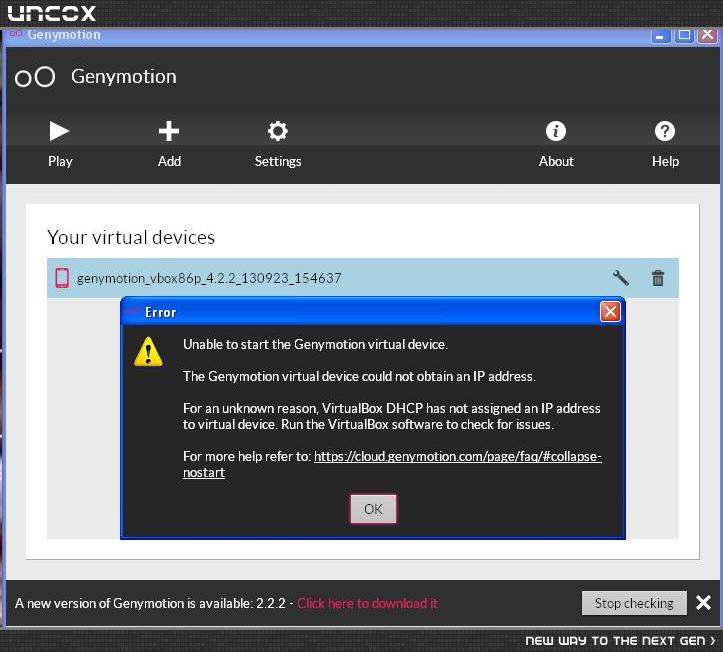Click wrench icon to configure virtual device

[621, 278]
